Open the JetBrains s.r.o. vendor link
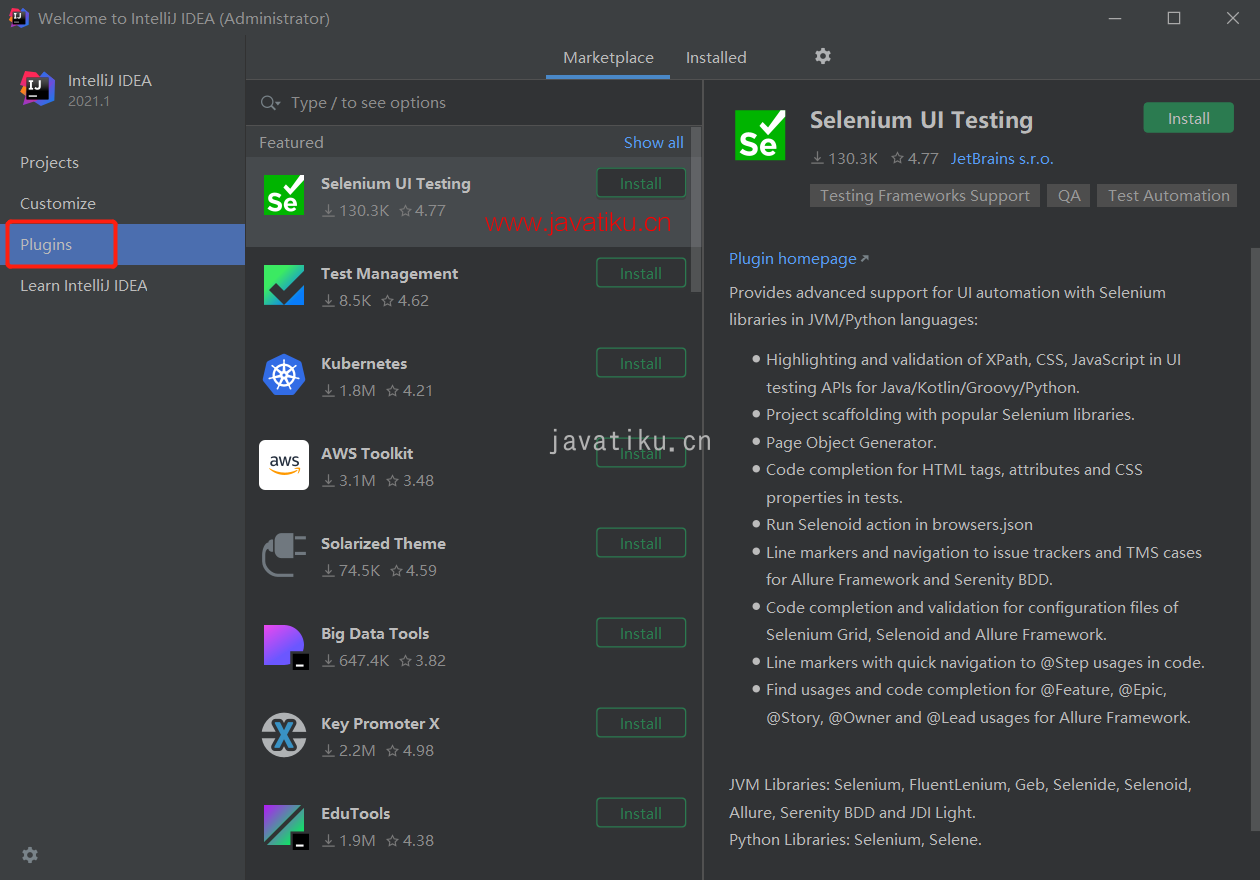This screenshot has height=880, width=1260. click(1002, 158)
